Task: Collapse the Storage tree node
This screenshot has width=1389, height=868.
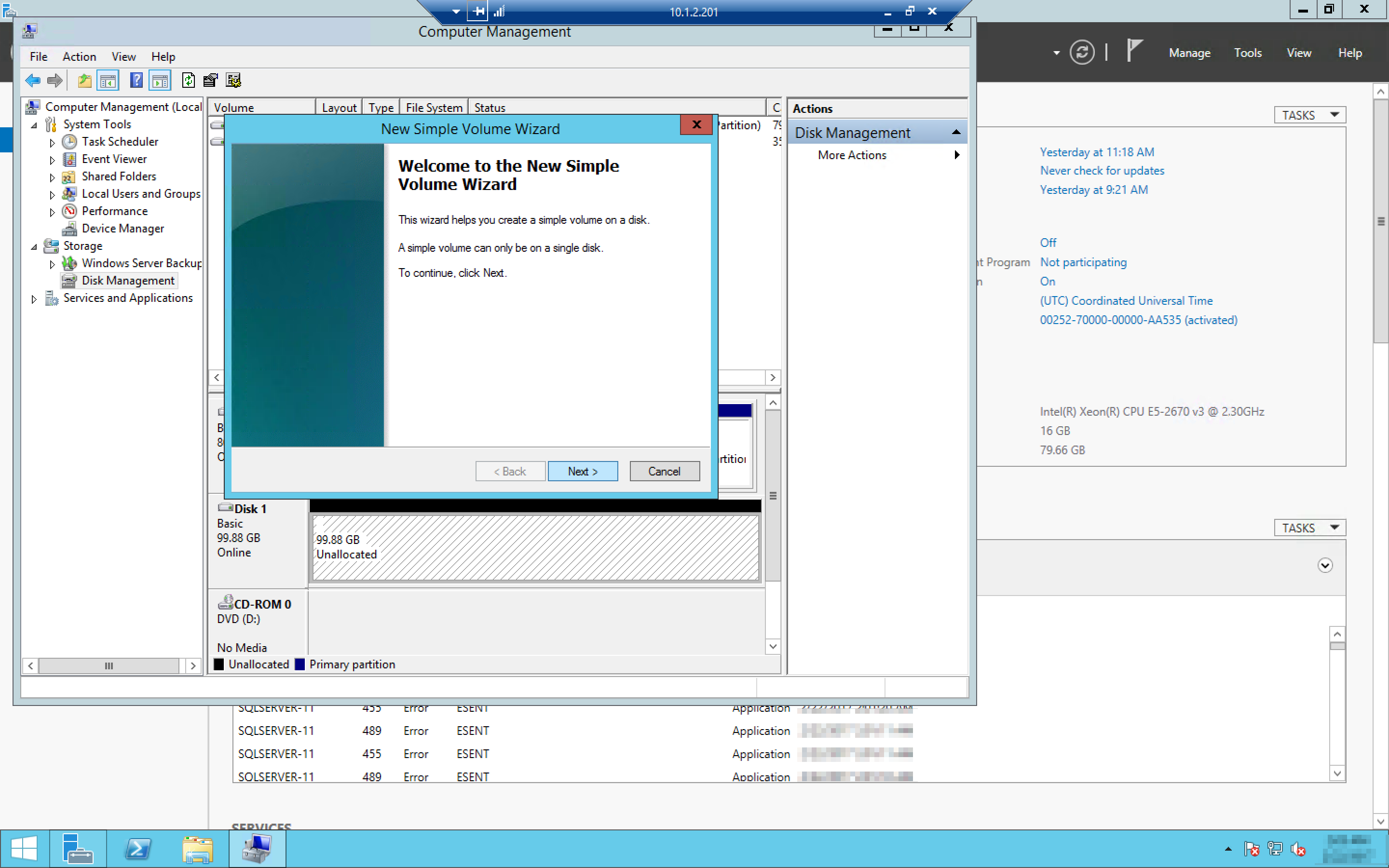Action: (34, 247)
